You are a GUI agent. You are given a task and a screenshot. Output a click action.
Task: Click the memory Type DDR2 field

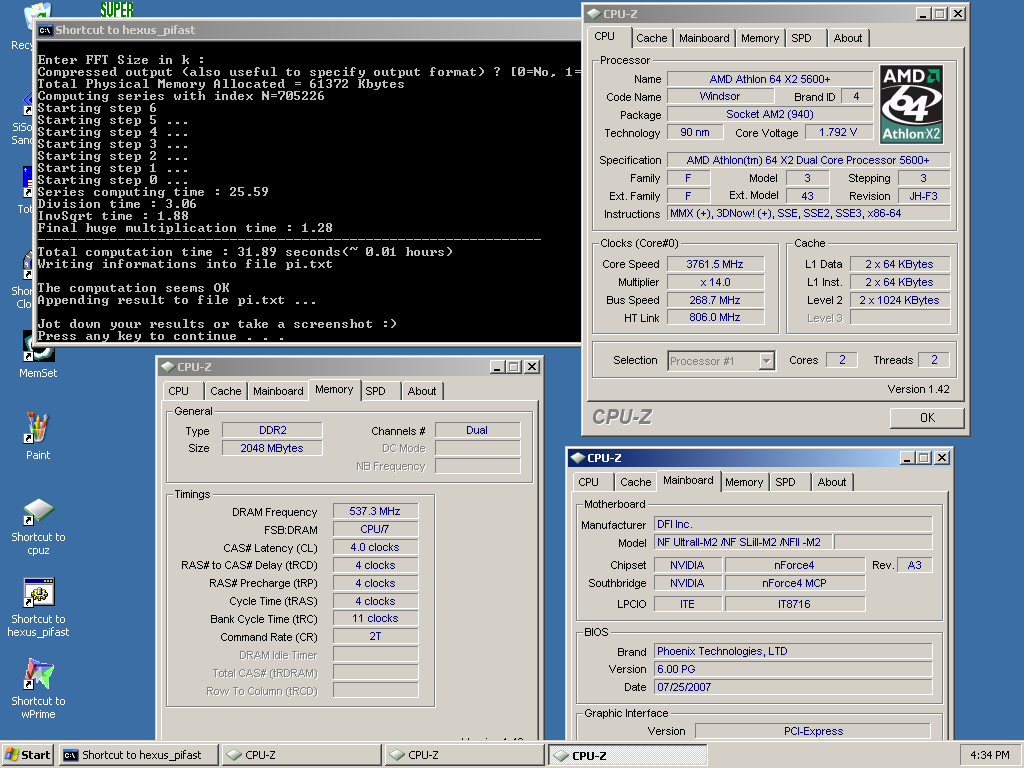[x=272, y=430]
